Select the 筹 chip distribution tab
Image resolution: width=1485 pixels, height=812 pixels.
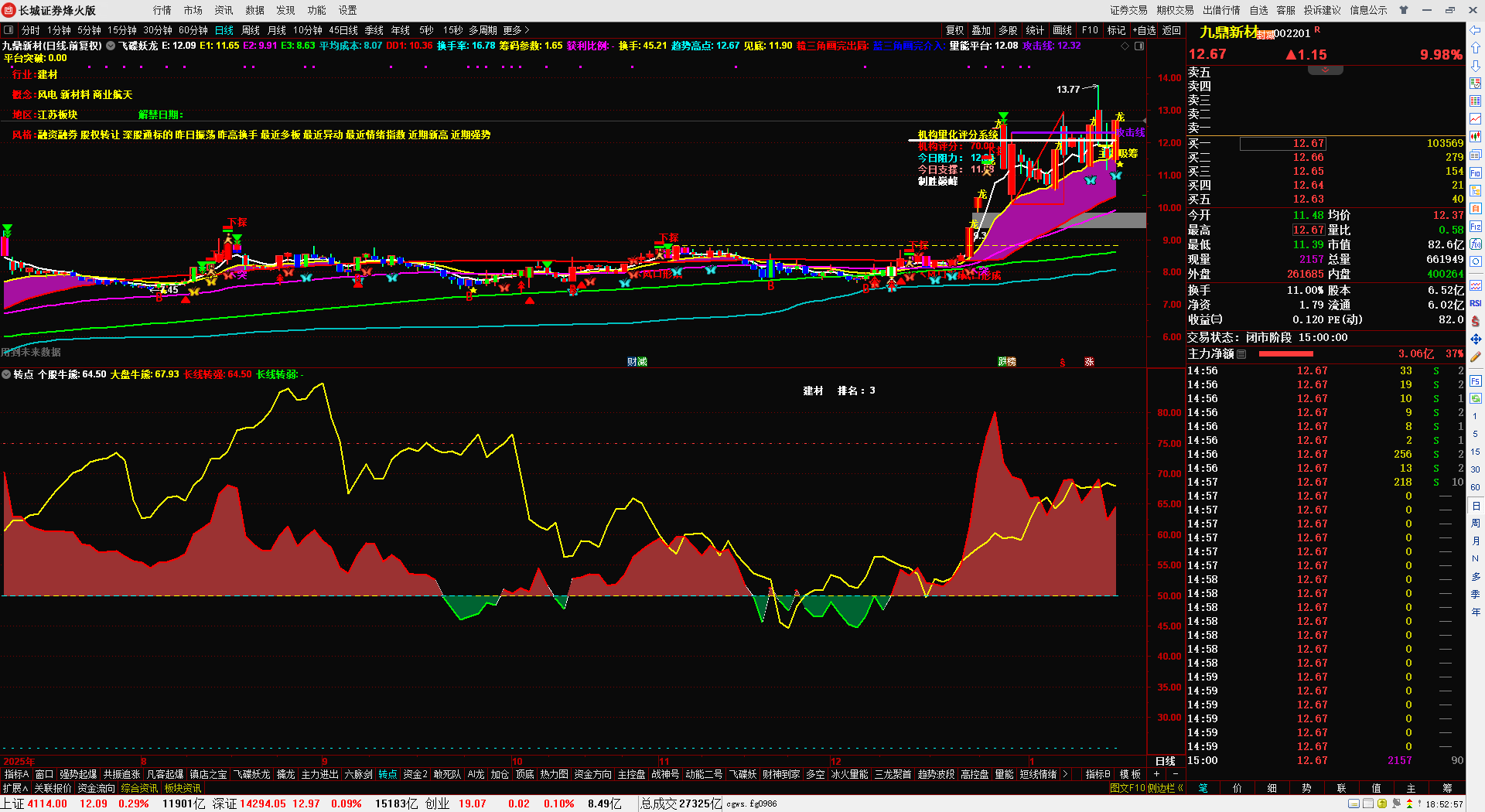coord(1447,788)
